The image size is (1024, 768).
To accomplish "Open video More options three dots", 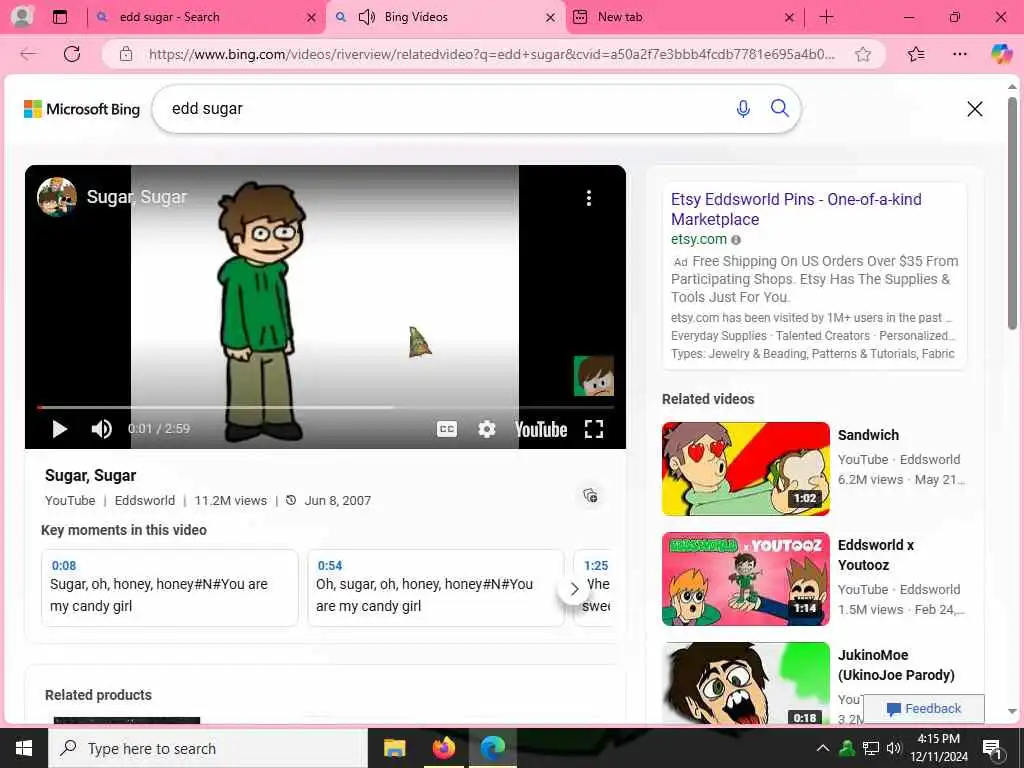I will coord(589,198).
